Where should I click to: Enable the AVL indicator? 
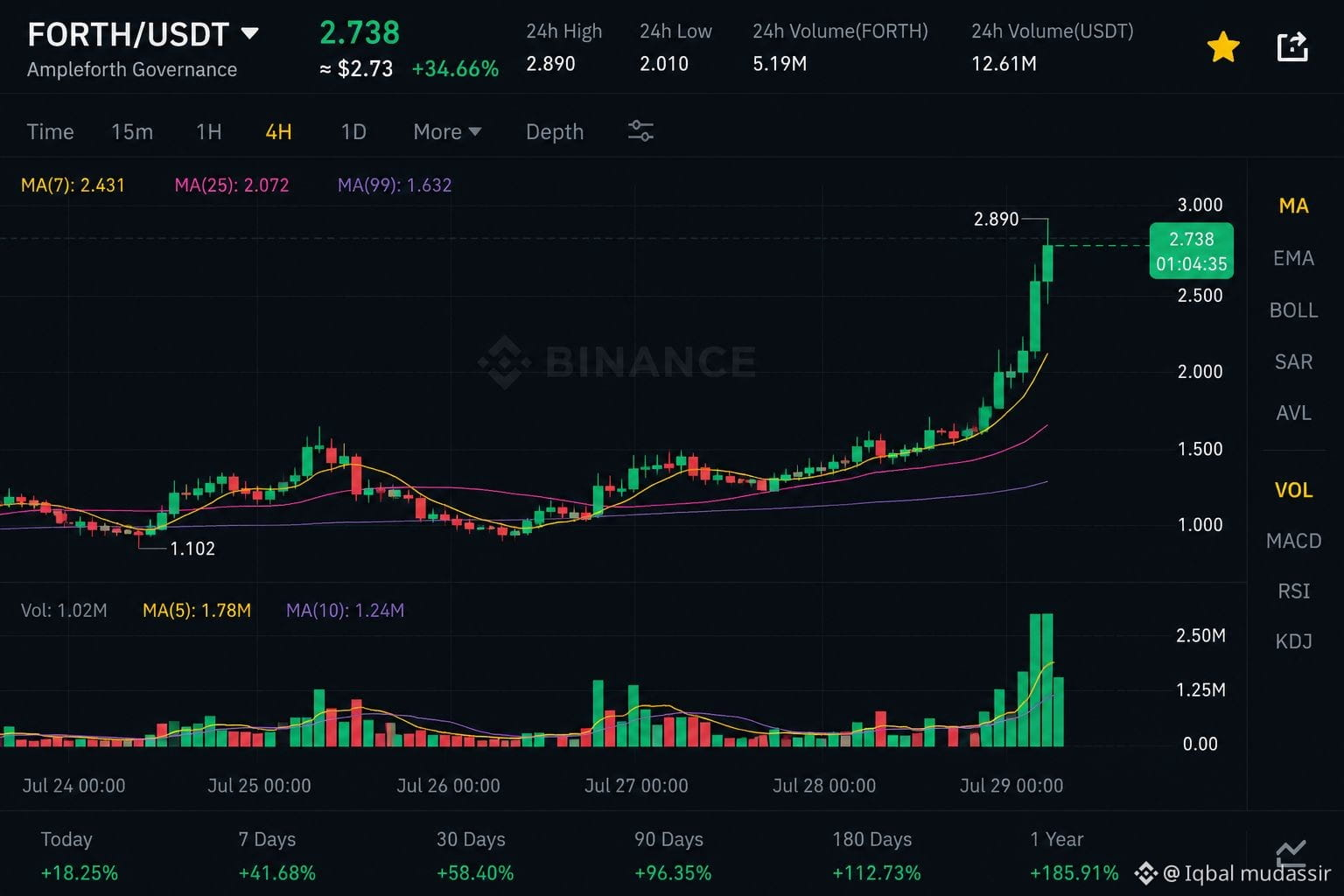(1293, 413)
